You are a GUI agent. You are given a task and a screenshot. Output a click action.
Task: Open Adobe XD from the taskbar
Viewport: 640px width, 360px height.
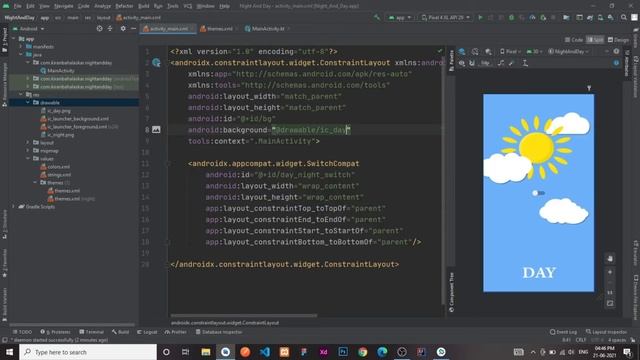(x=323, y=352)
